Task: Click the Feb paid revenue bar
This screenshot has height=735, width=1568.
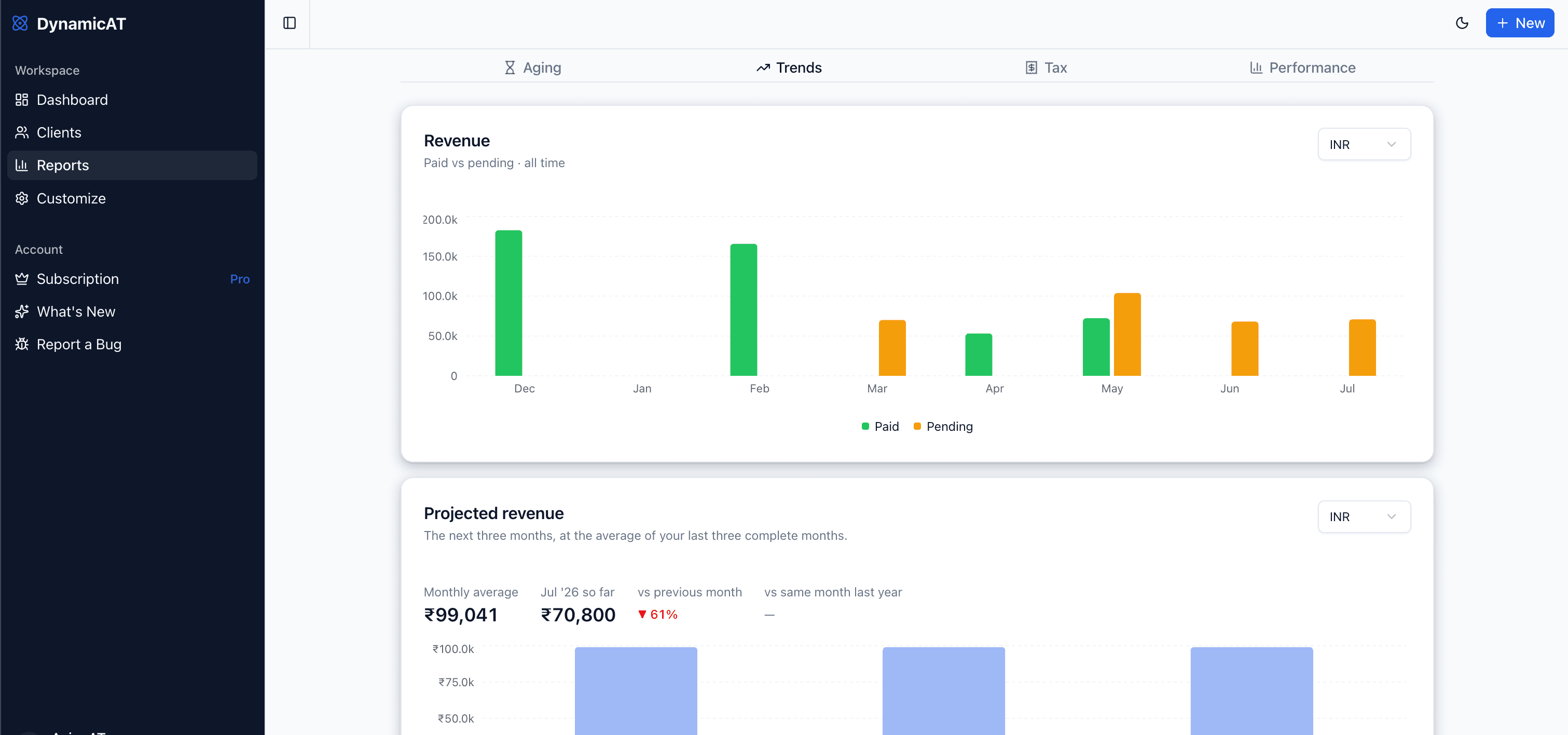Action: click(x=743, y=309)
